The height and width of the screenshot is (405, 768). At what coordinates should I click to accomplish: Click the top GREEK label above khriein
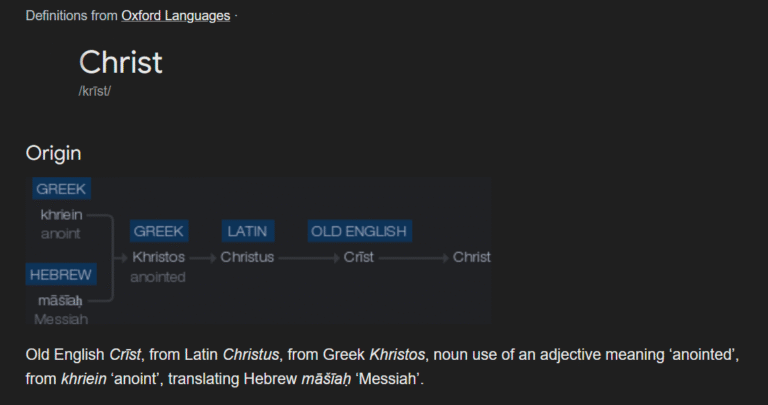[x=62, y=189]
